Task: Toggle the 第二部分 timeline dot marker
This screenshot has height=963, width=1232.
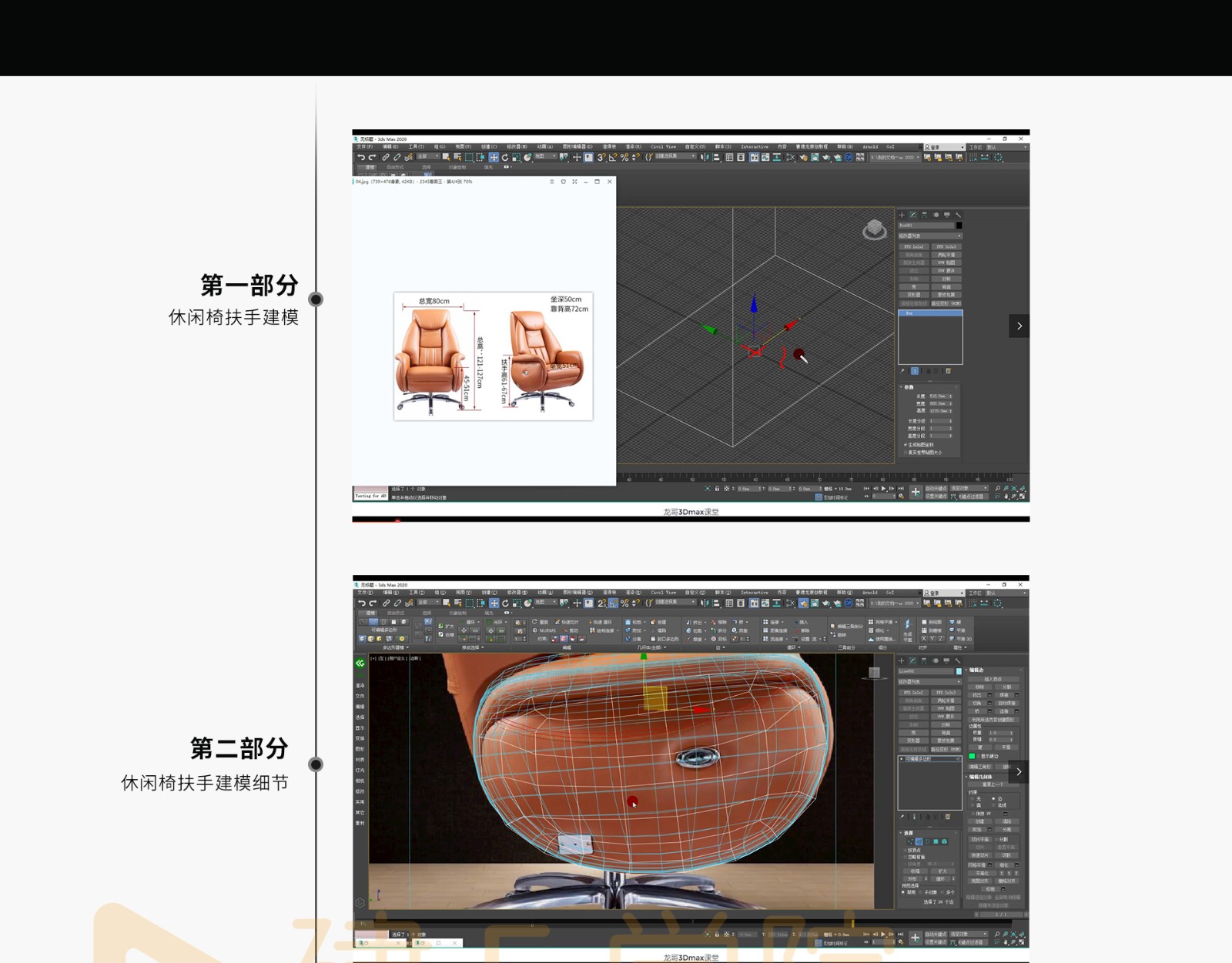Action: coord(316,764)
